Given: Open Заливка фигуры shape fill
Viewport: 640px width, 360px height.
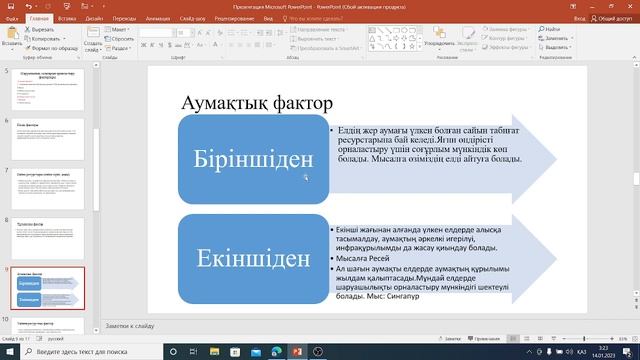Looking at the screenshot, I should 505,29.
